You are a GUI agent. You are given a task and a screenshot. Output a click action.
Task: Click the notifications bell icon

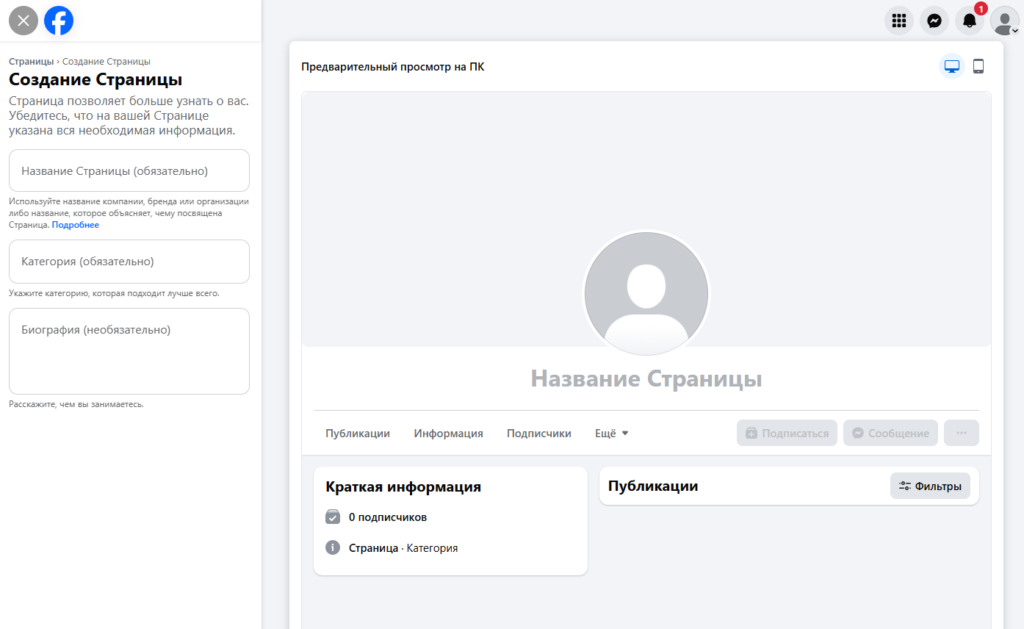click(969, 19)
